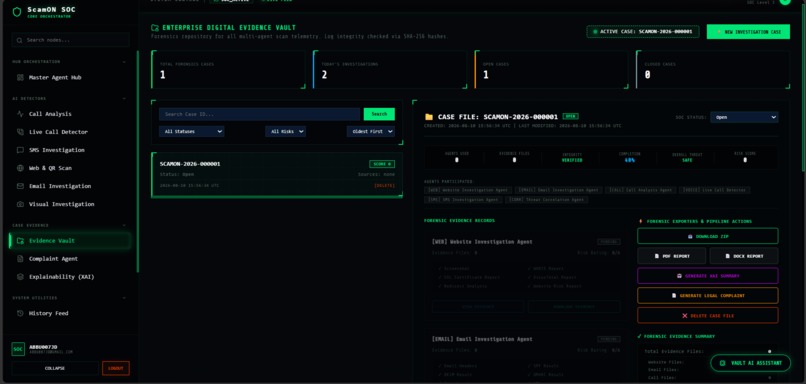Click the red X icon in Delete Case File
This screenshot has height=384, width=806.
point(684,316)
